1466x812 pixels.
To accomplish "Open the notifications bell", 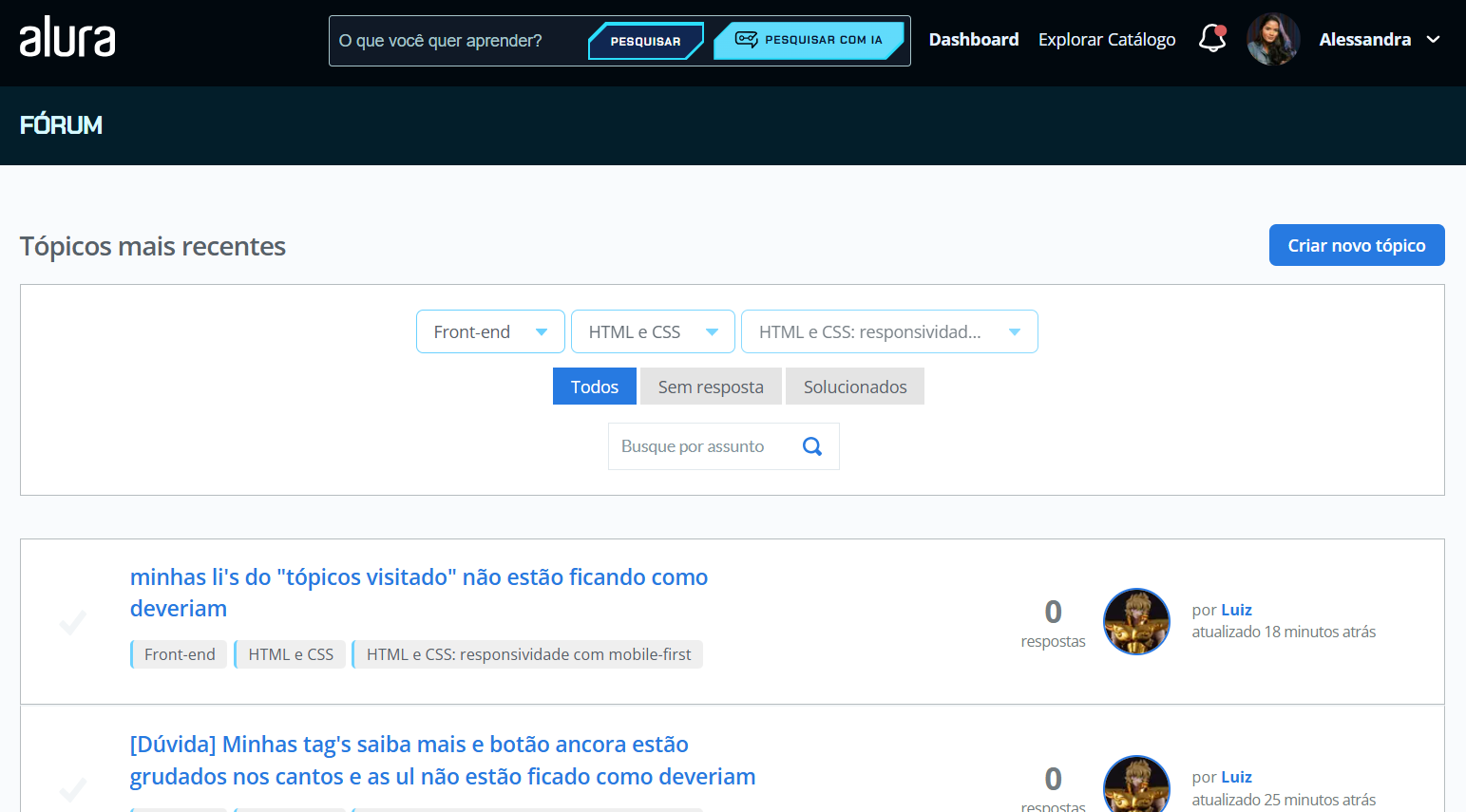I will click(1212, 39).
